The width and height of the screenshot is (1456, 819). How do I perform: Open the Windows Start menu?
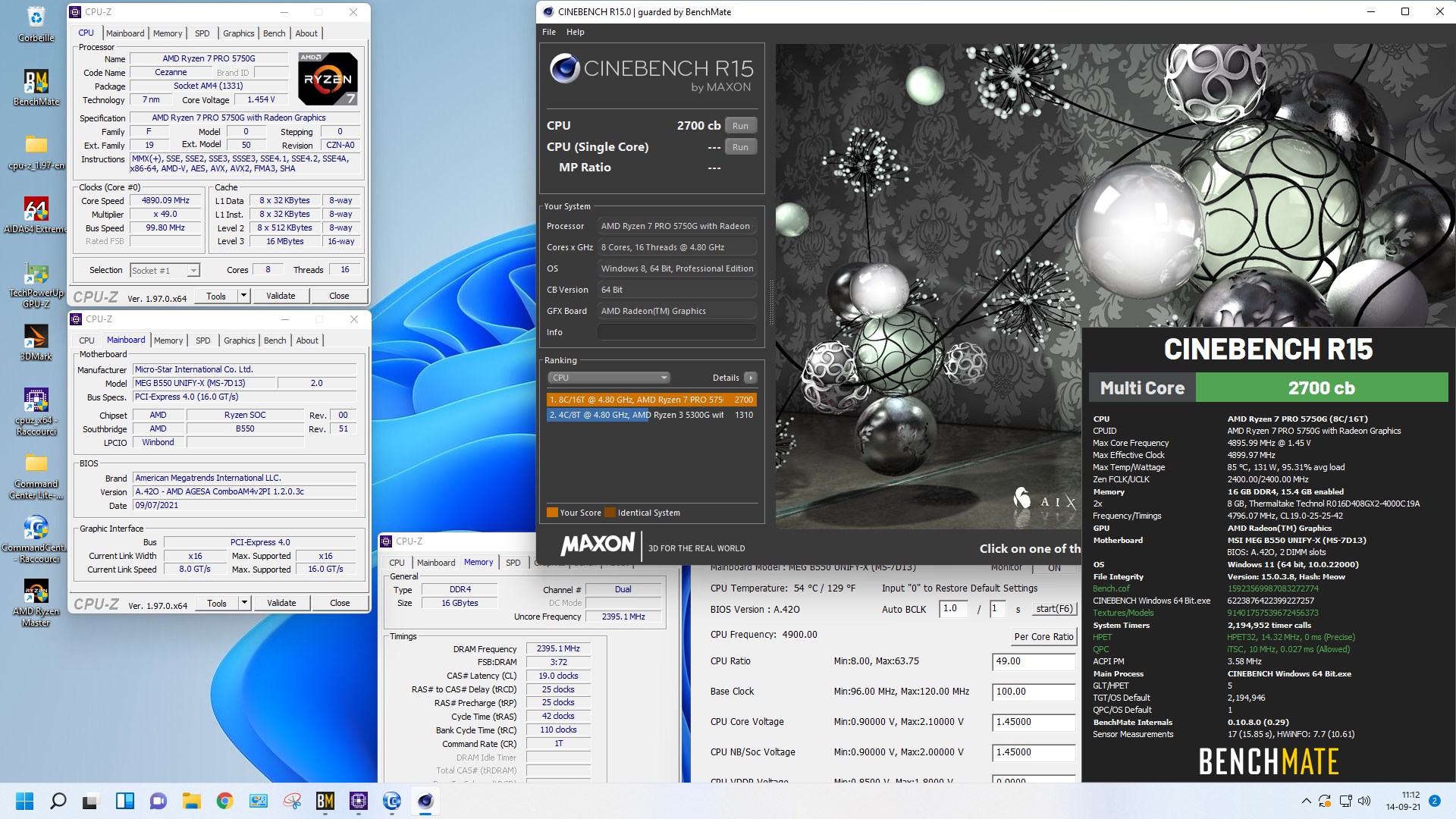pyautogui.click(x=24, y=801)
